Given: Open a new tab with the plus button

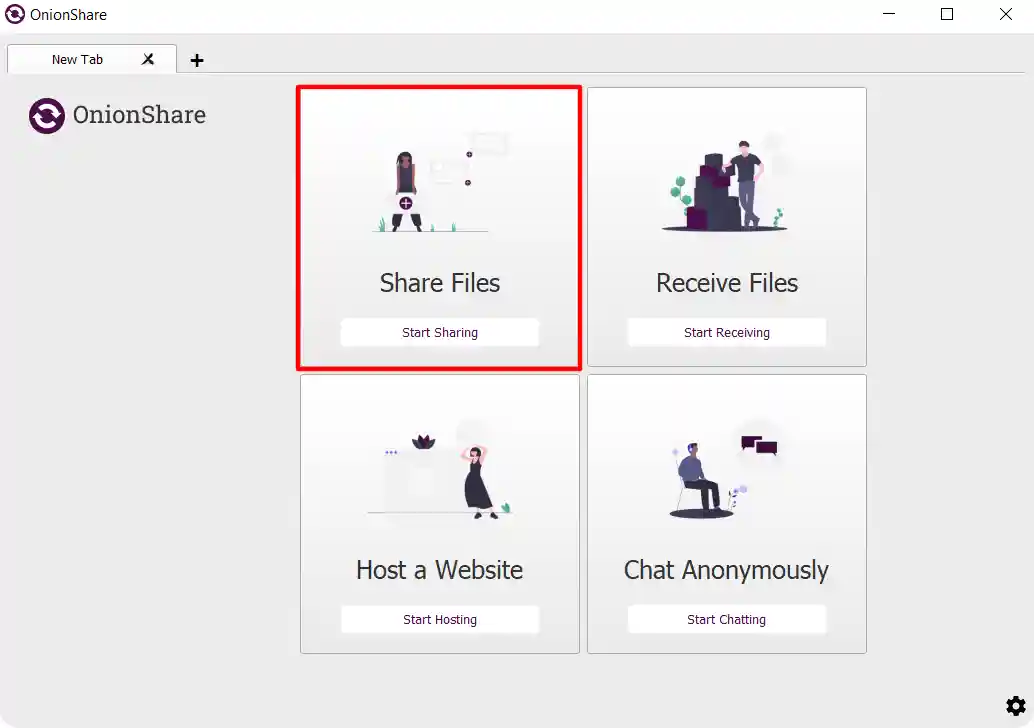Looking at the screenshot, I should click(196, 60).
